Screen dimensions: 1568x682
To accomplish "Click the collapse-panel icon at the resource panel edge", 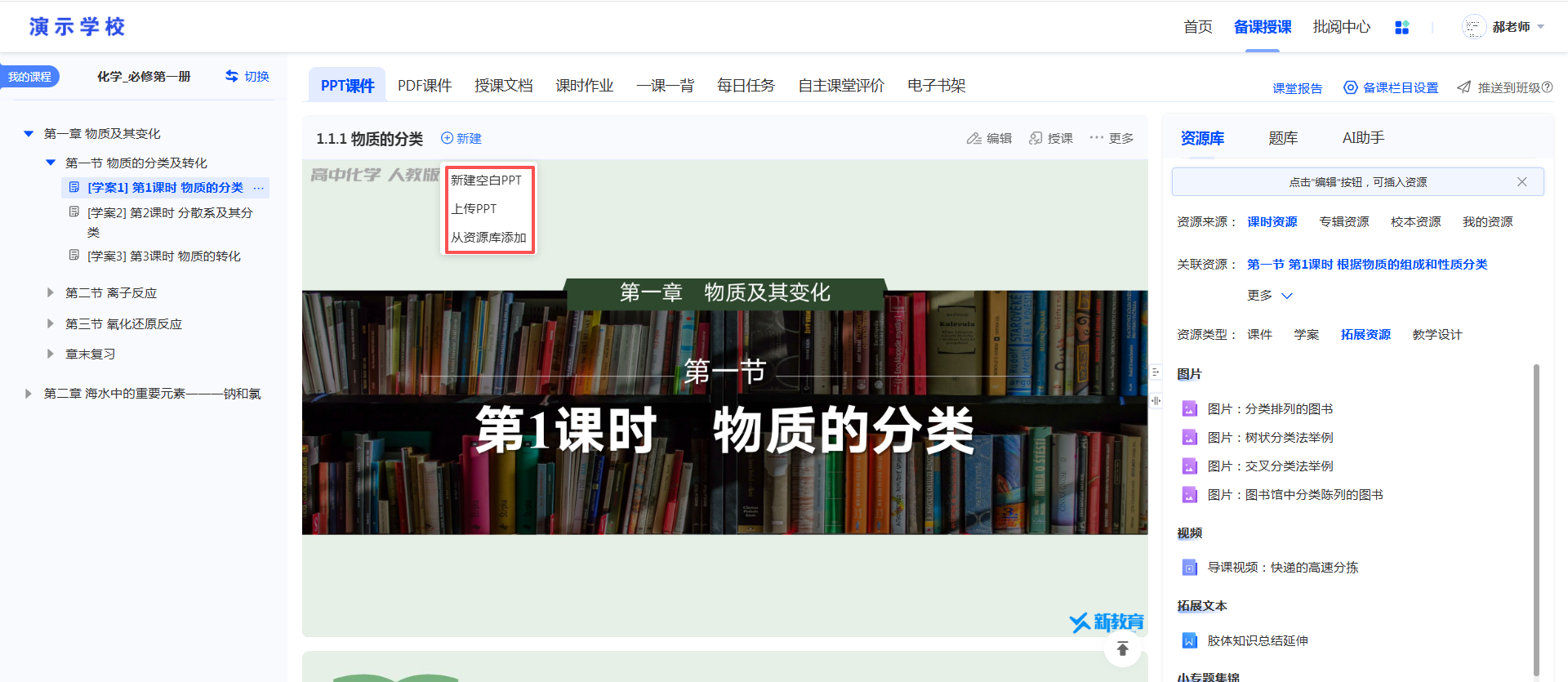I will 1156,372.
